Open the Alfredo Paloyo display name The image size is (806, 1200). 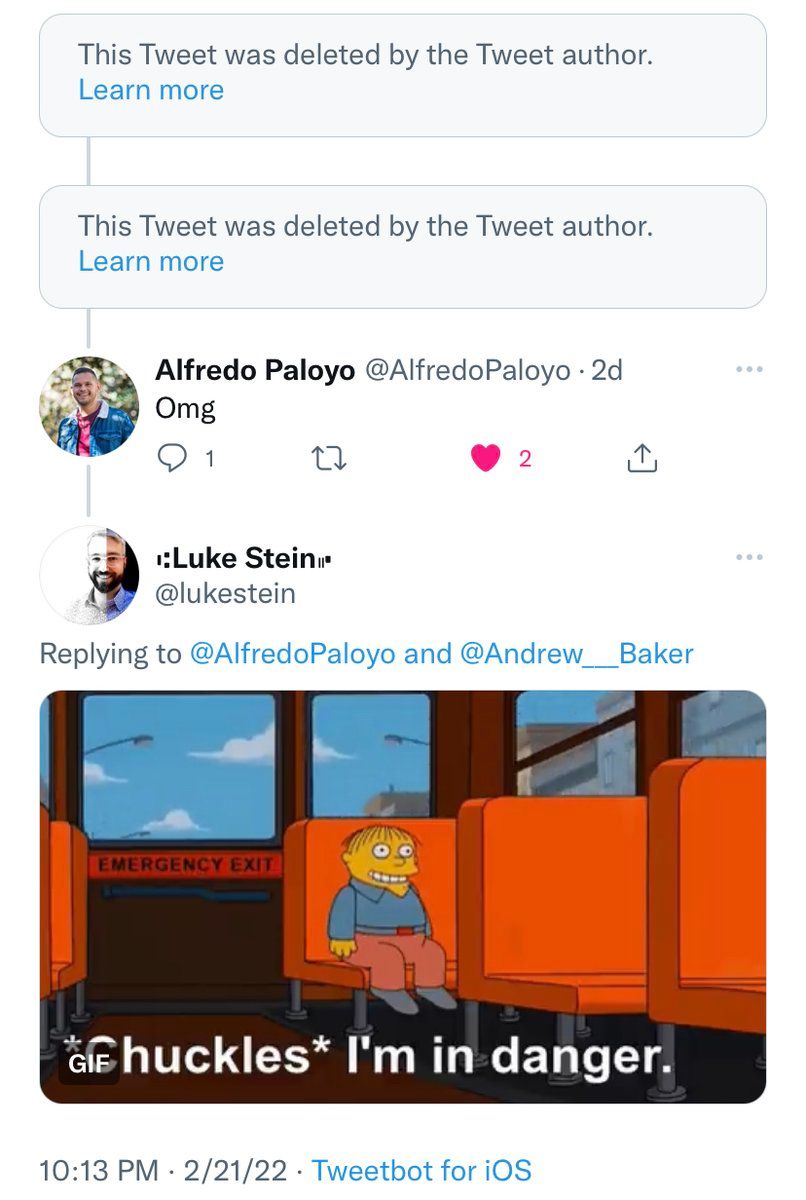255,370
